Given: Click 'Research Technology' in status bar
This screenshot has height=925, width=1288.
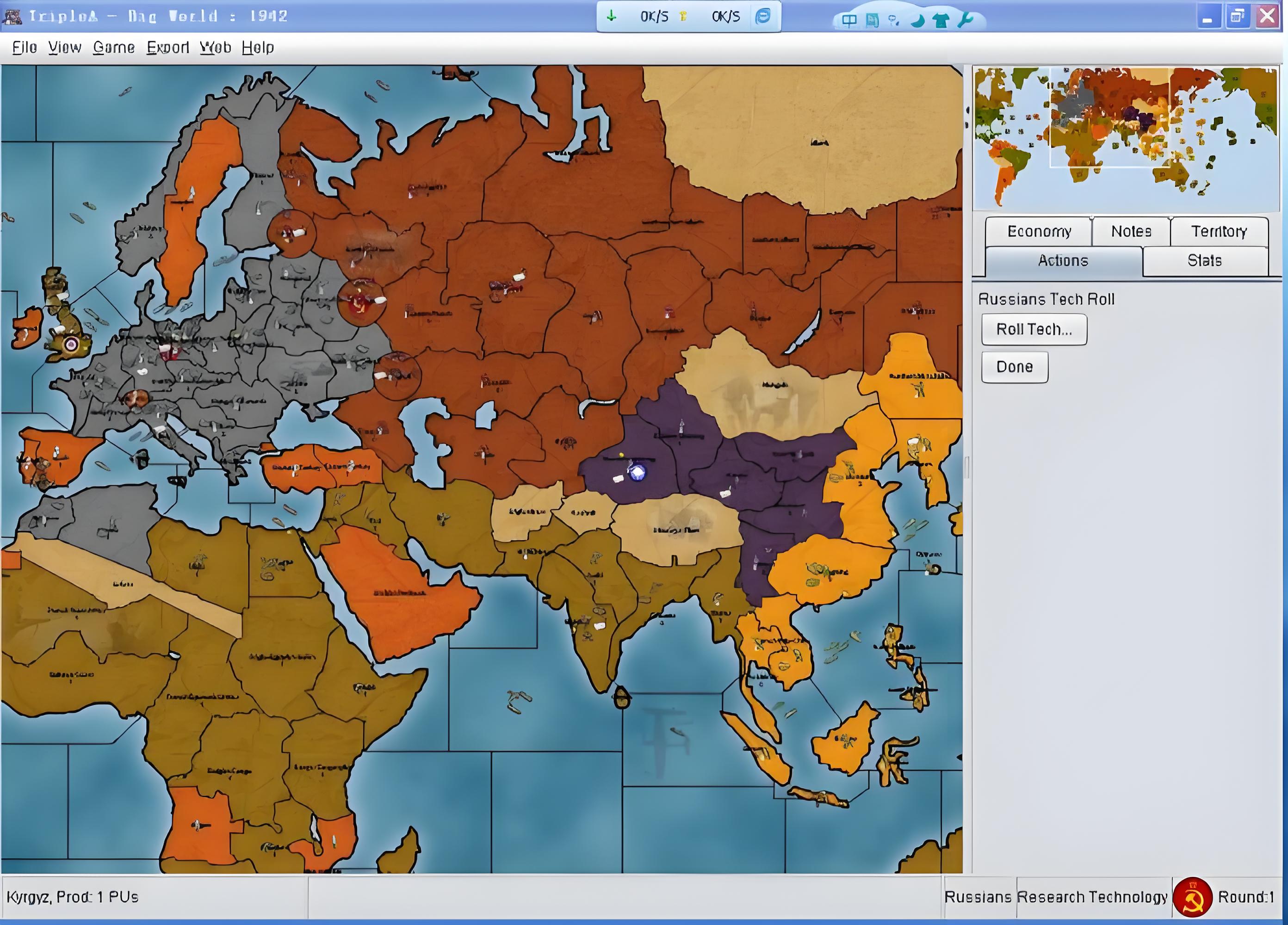Looking at the screenshot, I should tap(1092, 897).
